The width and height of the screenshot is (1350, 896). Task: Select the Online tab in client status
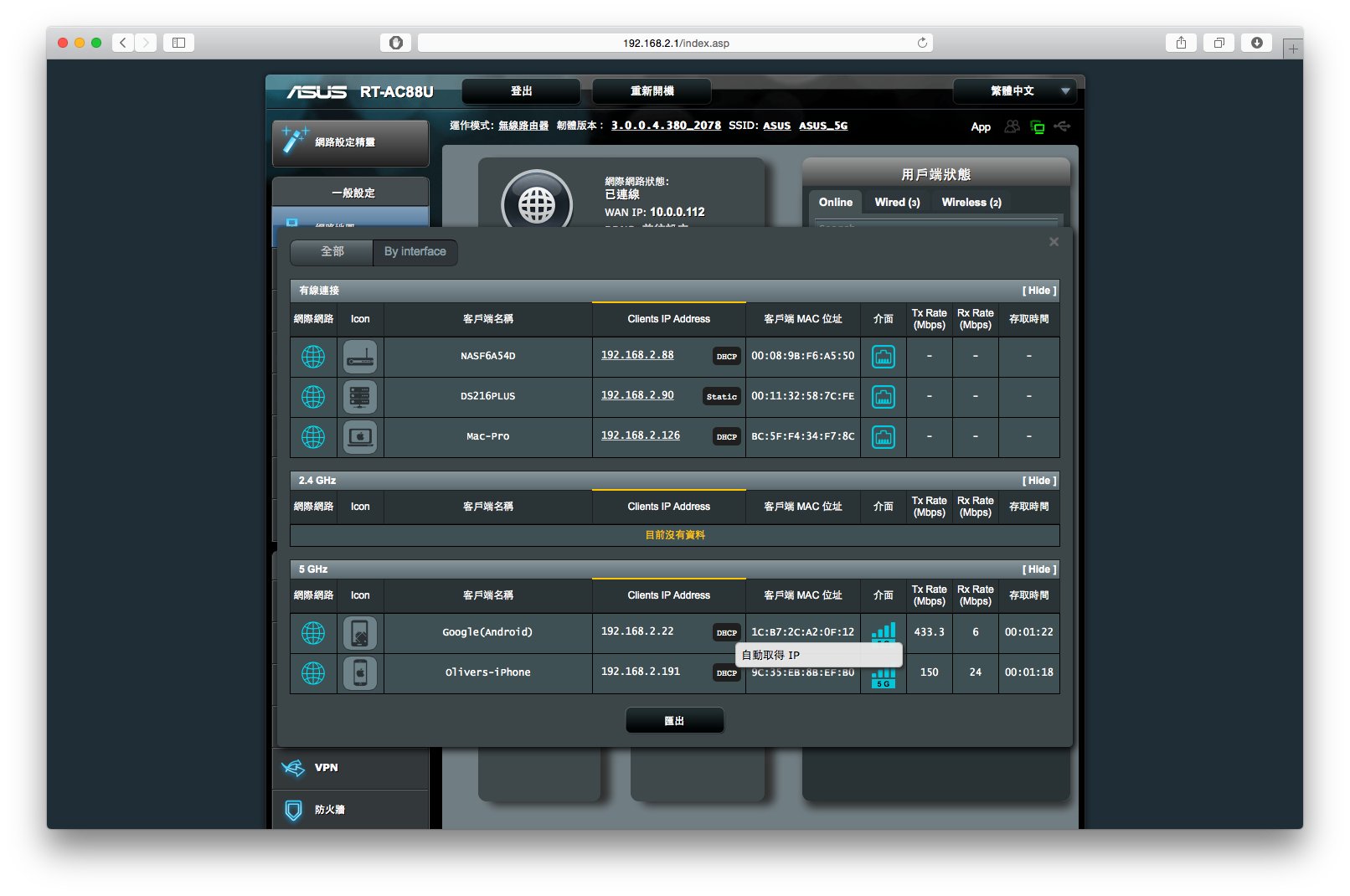835,203
